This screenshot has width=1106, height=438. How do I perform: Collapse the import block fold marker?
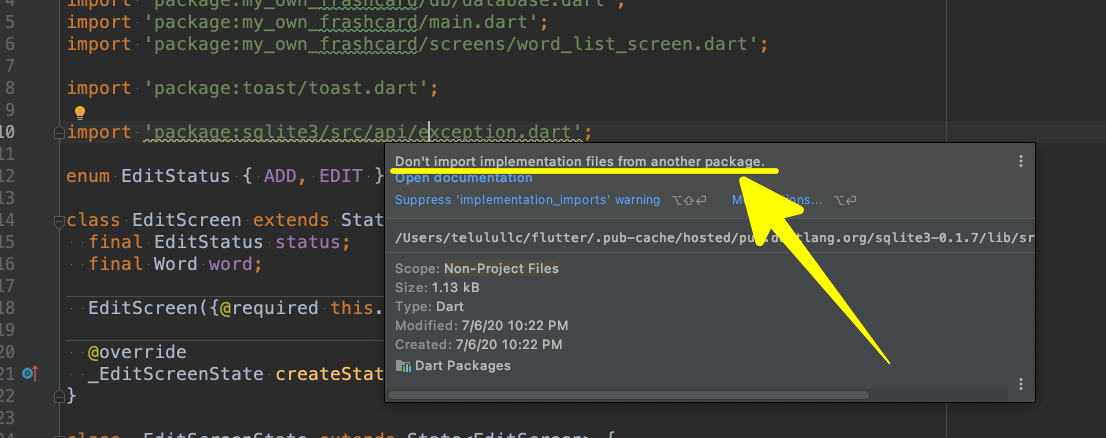(x=60, y=133)
